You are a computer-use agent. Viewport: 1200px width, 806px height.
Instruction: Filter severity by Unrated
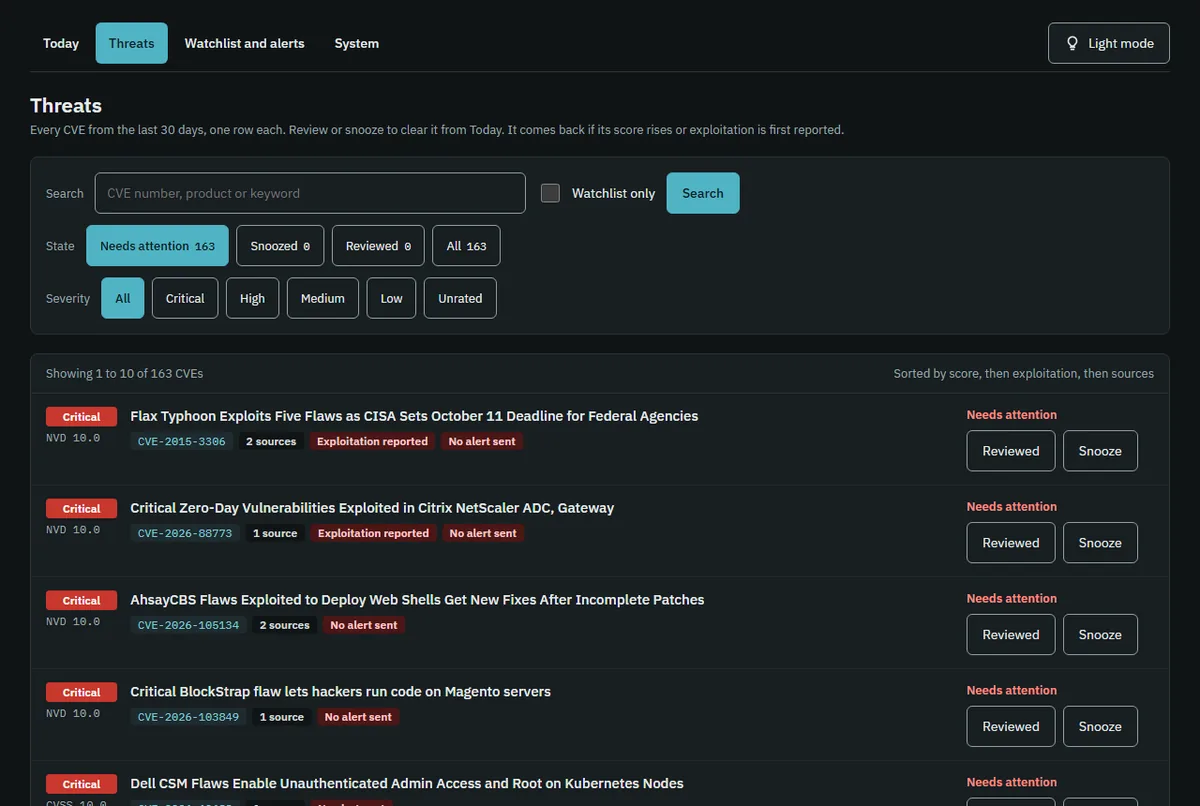coord(460,298)
